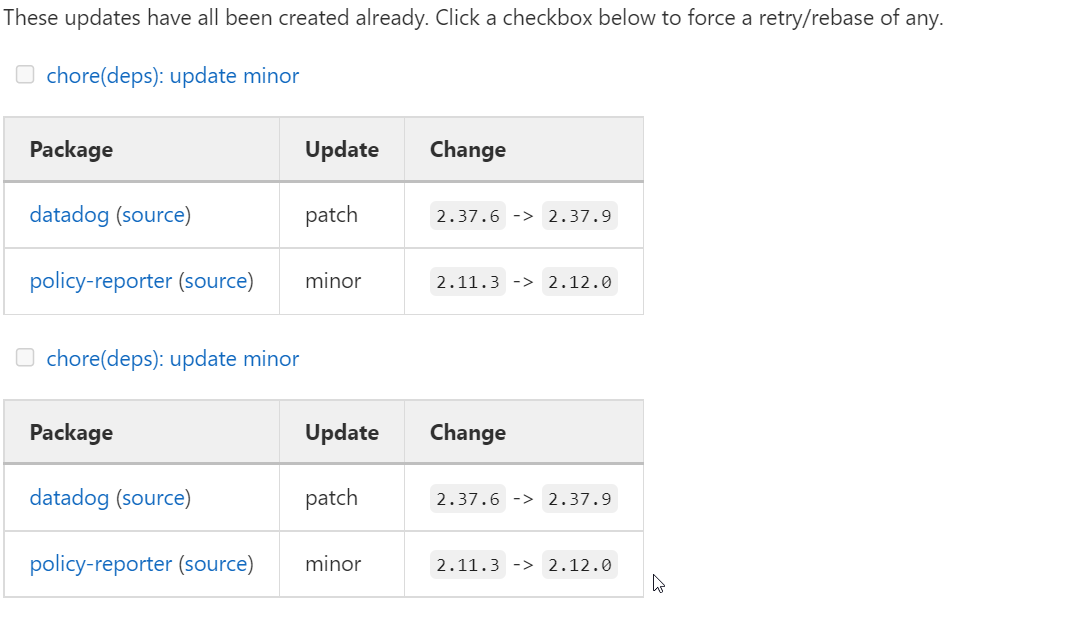Open the second 'chore(deps): update minor' PR link
Screen dimensions: 1079x617
pyautogui.click(x=172, y=358)
